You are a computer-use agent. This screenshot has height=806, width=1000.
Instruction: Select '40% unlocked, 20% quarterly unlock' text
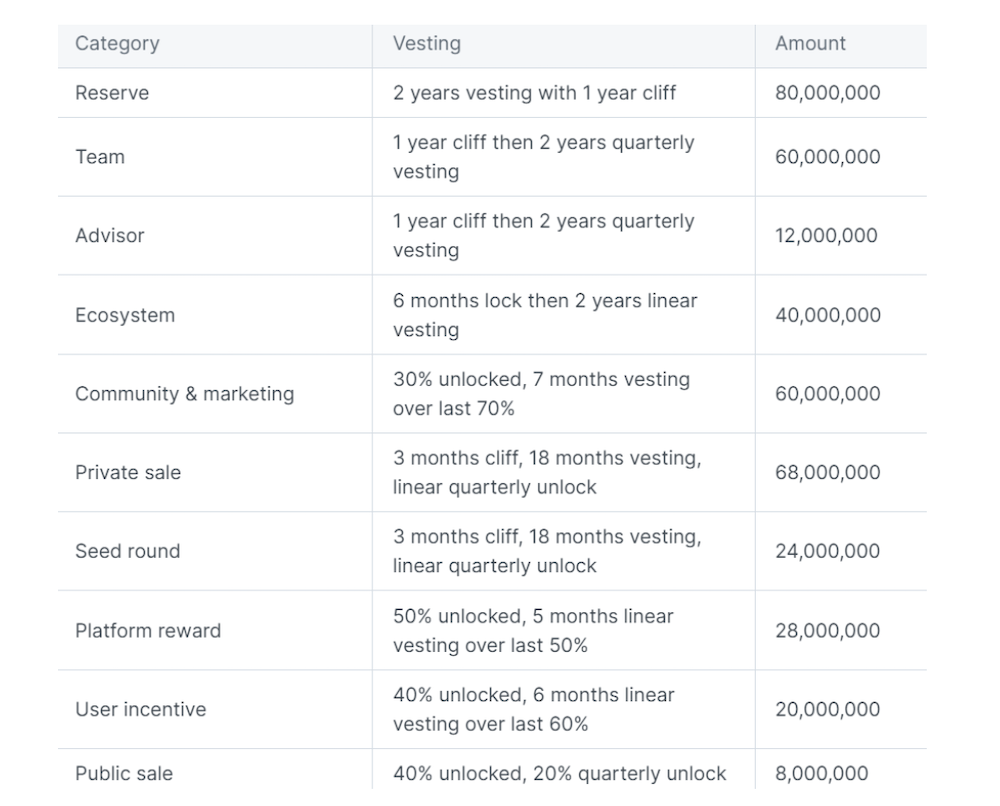559,773
